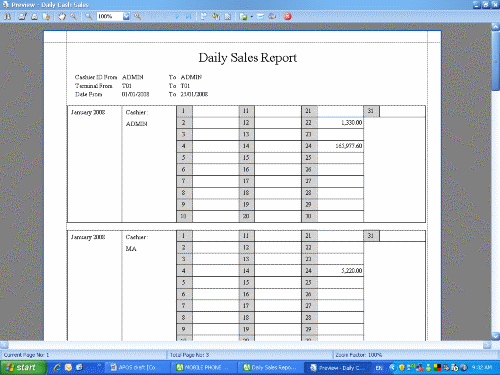Image resolution: width=500 pixels, height=375 pixels.
Task: Click the vertical scrollbar up arrow
Action: 496,27
